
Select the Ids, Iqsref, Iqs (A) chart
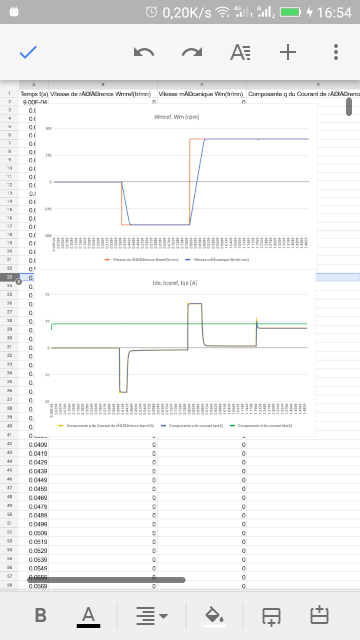pos(175,353)
